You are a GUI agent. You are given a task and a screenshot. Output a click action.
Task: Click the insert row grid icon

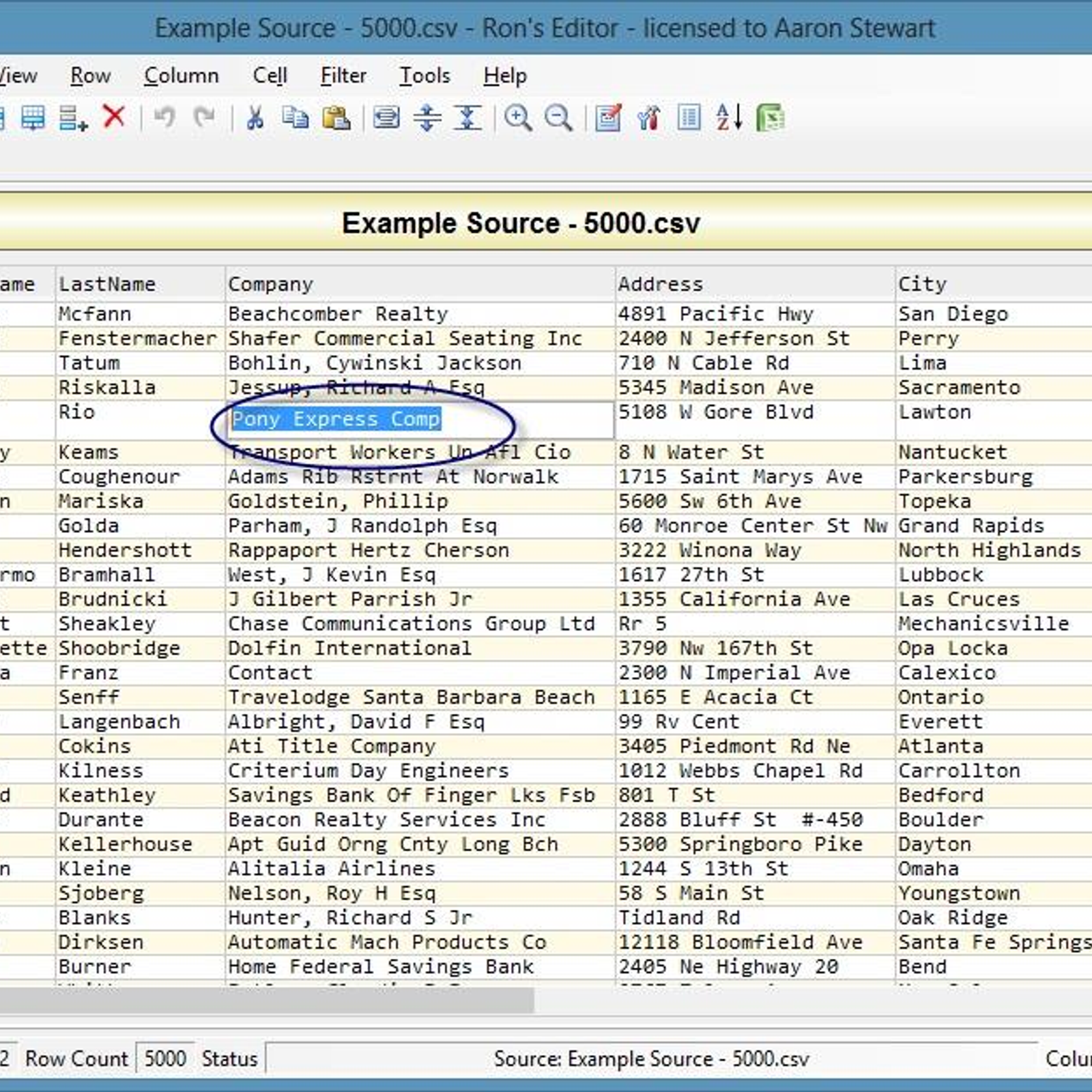pos(32,118)
